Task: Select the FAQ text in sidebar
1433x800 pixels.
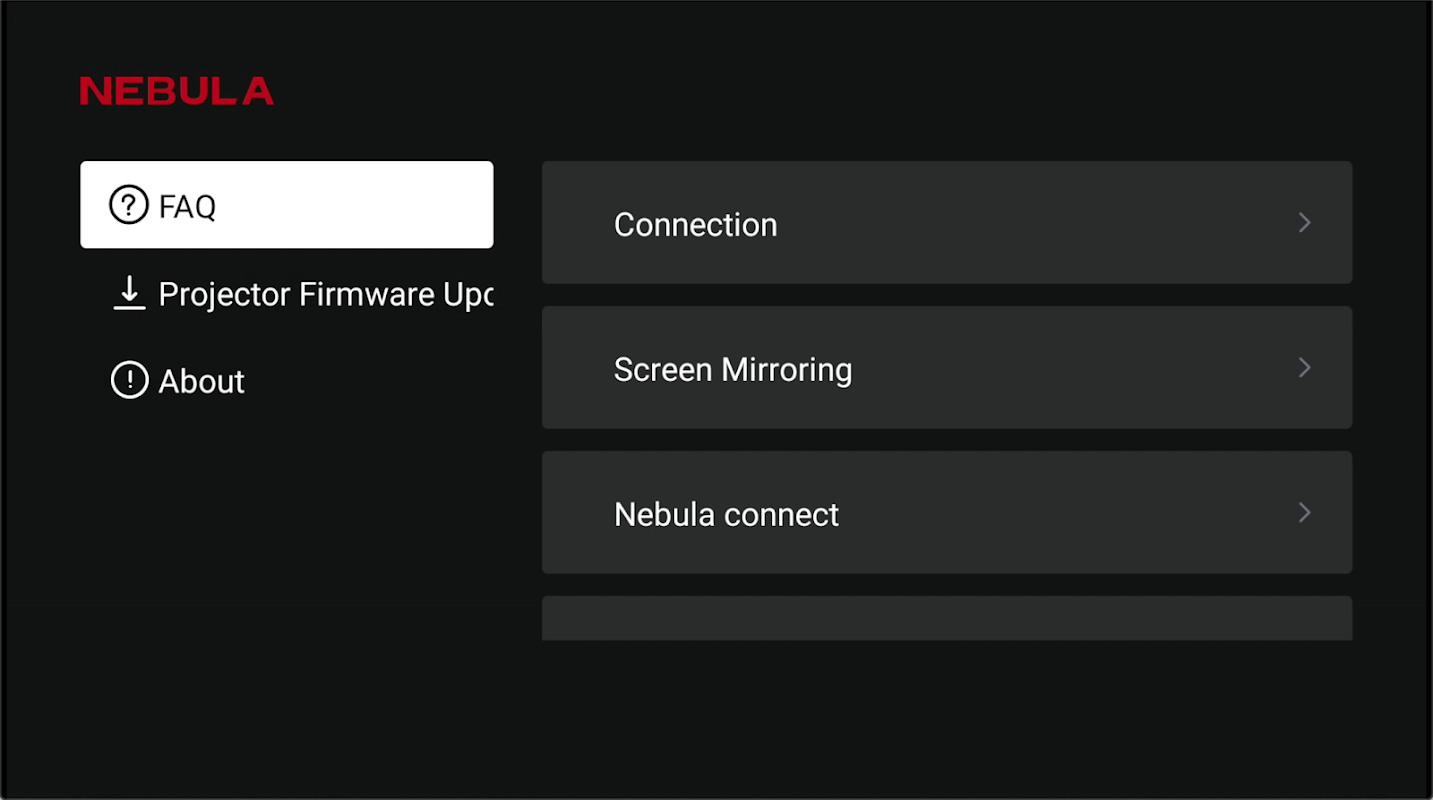Action: coord(187,207)
